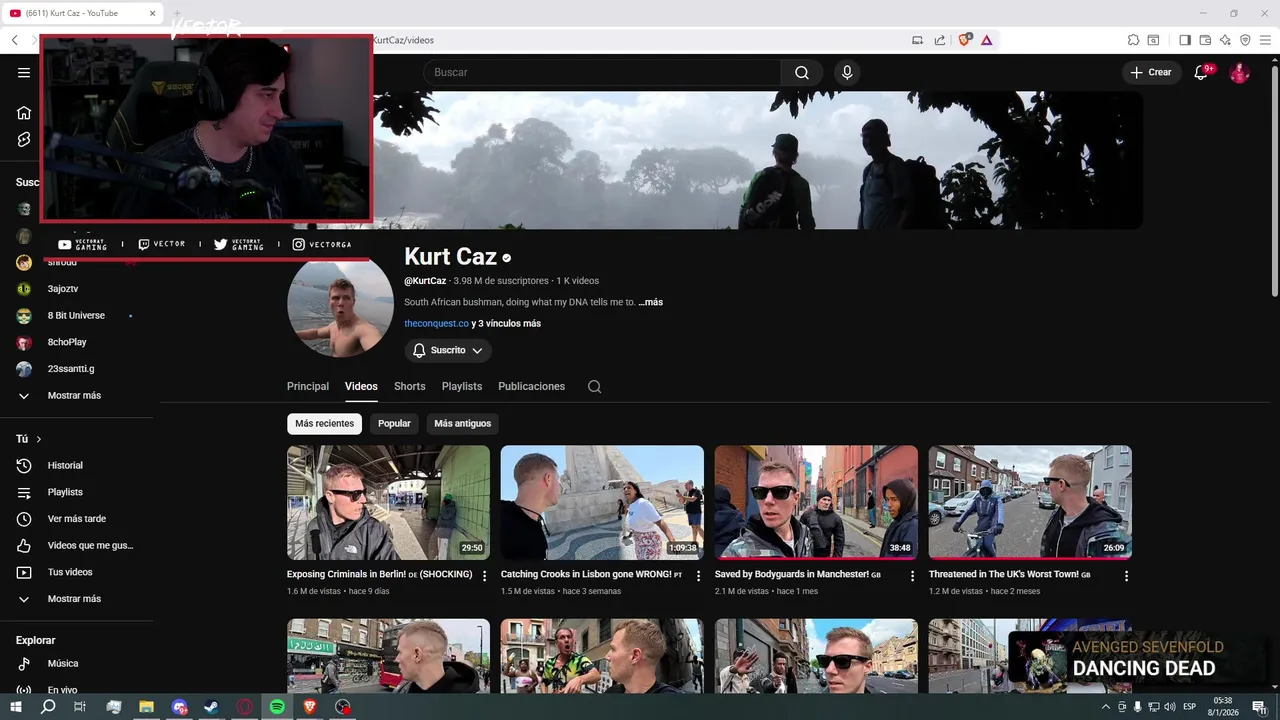Click the Buscar search field
Image resolution: width=1280 pixels, height=720 pixels.
pos(602,72)
